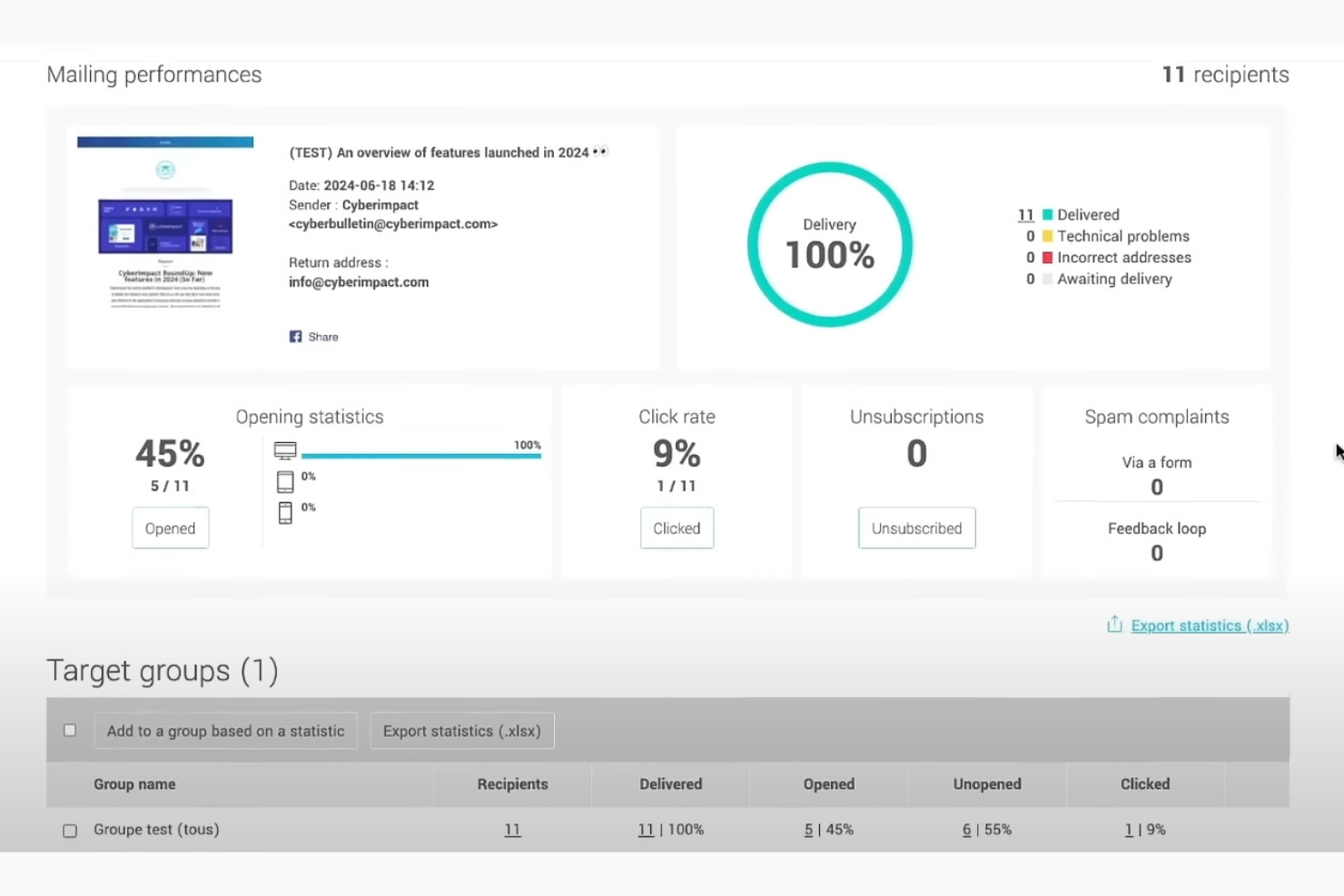Click the Awaiting delivery legend label
Image resolution: width=1344 pixels, height=896 pixels.
(1114, 279)
